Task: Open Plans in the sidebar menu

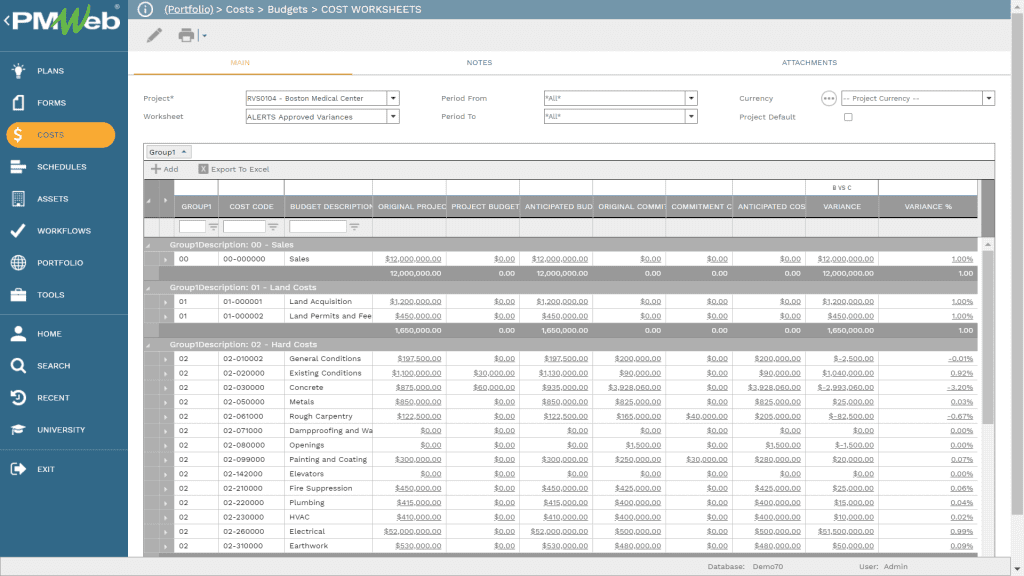Action: click(50, 71)
